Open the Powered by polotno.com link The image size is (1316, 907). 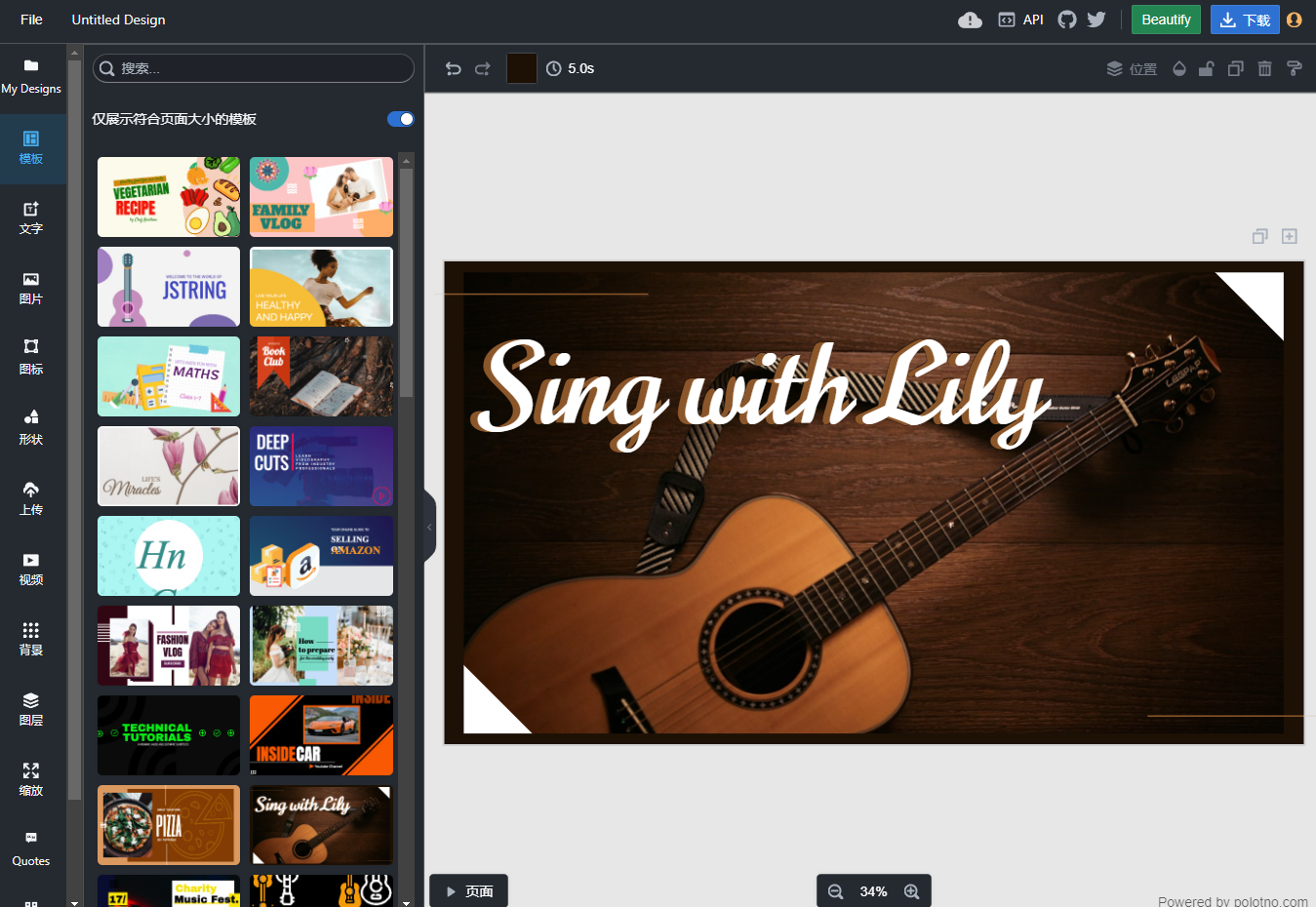[1233, 901]
